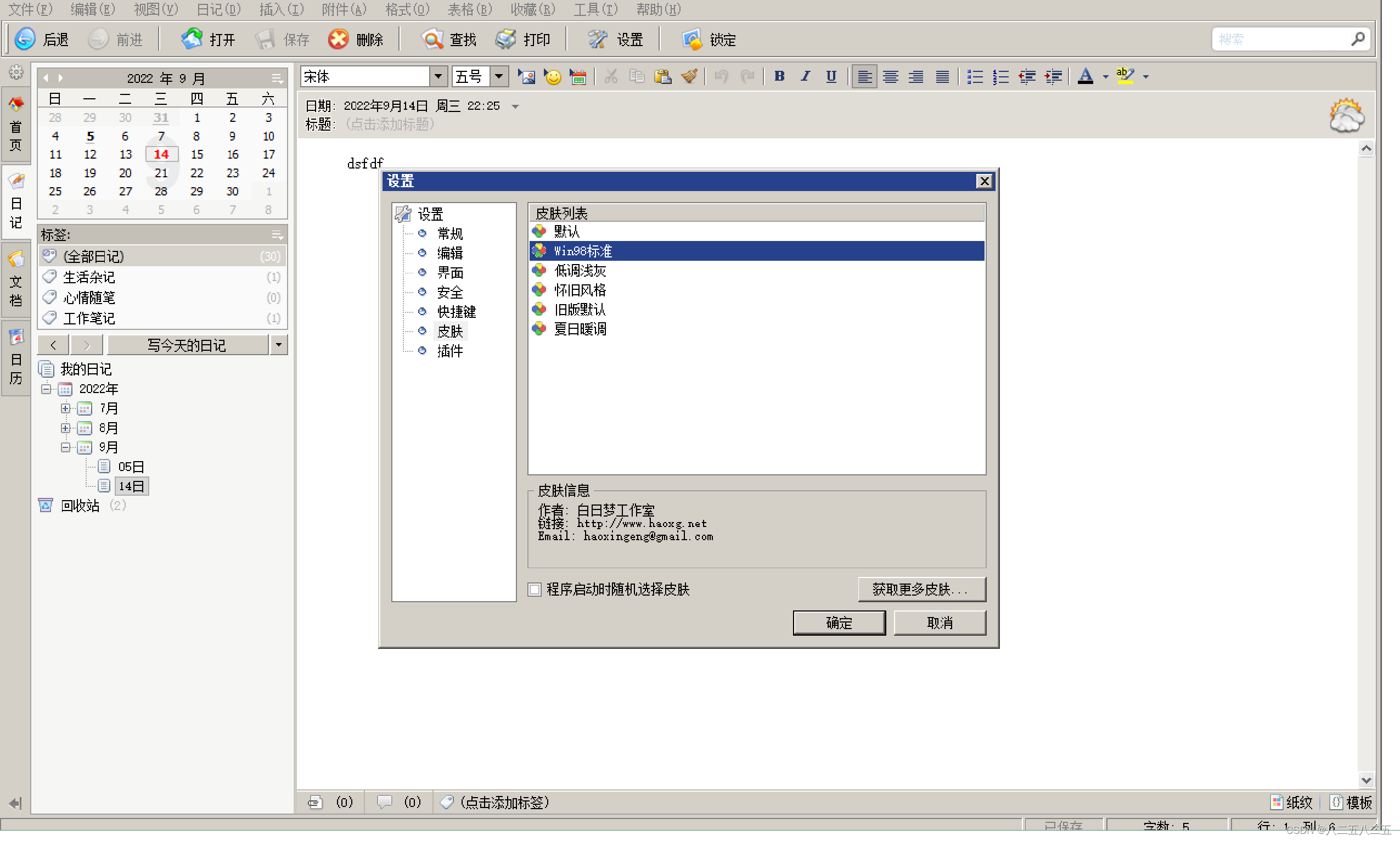The height and width of the screenshot is (841, 1400).
Task: Click the font color A swatch
Action: click(x=1084, y=76)
